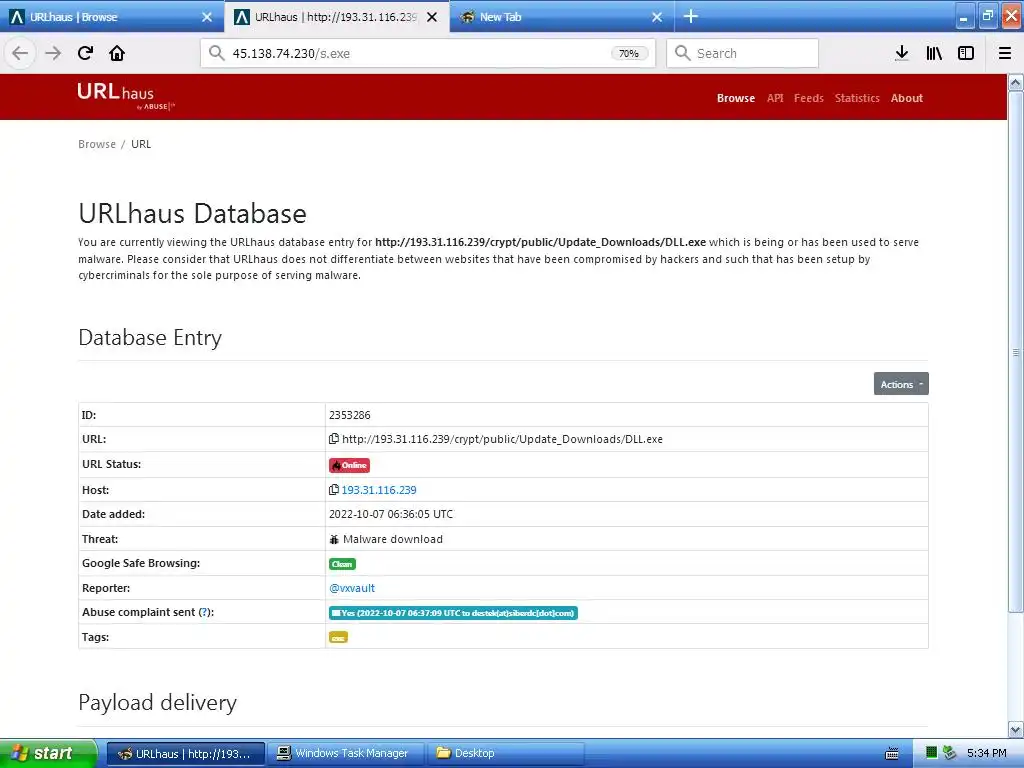Click the malware bug icon in Threat row
Image resolution: width=1024 pixels, height=768 pixels.
(x=334, y=539)
